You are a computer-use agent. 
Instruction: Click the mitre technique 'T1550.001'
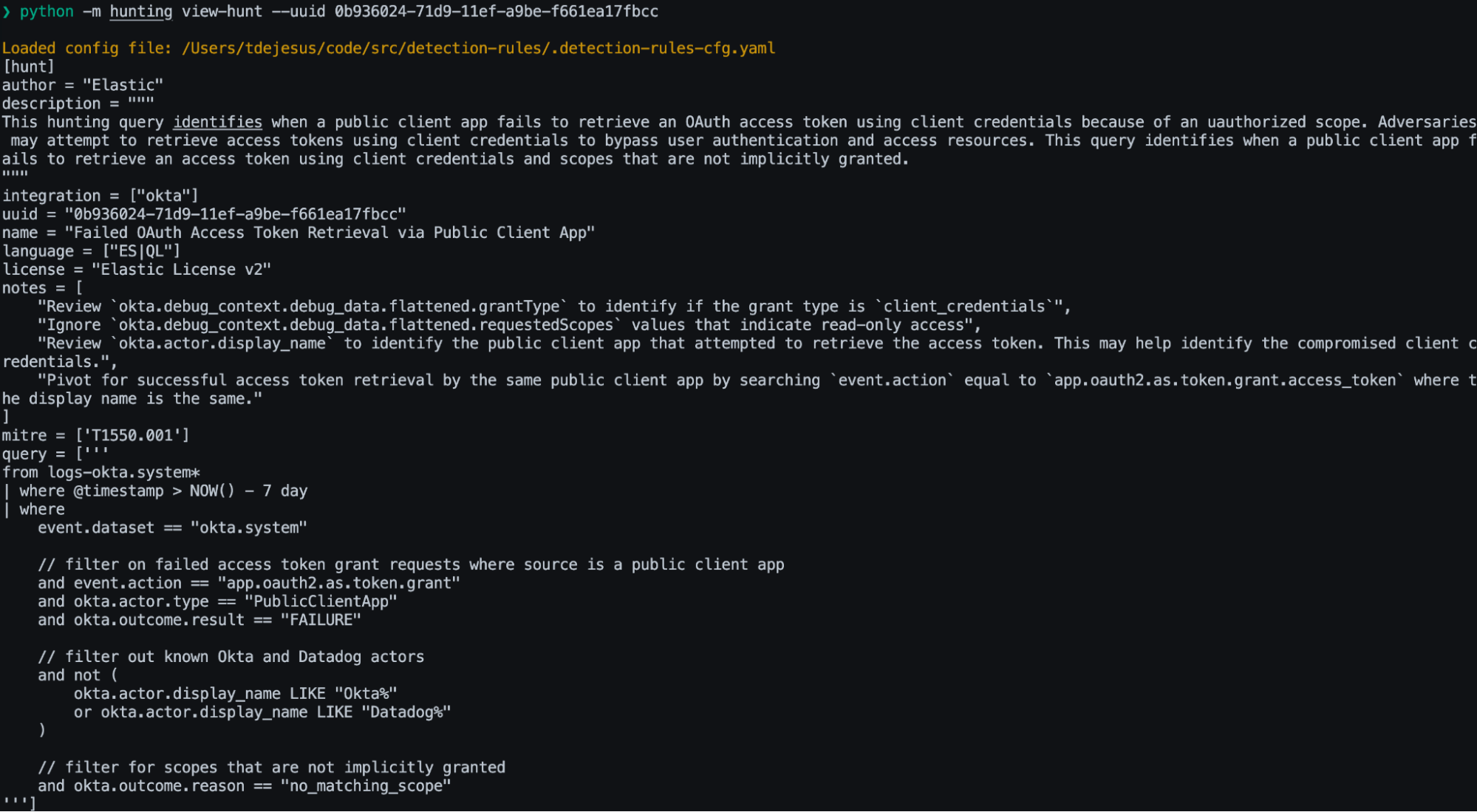(132, 435)
